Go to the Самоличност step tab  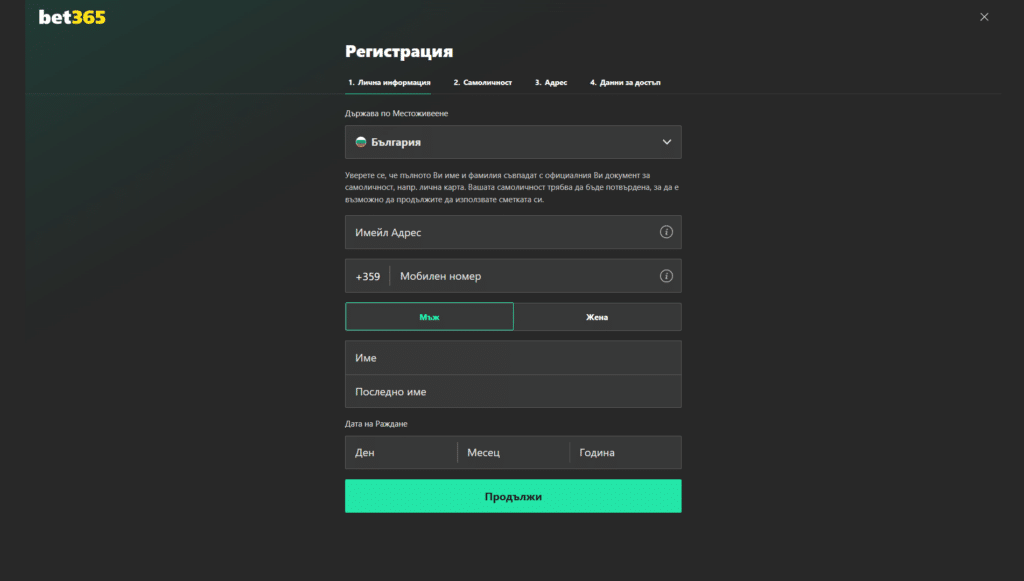point(482,82)
